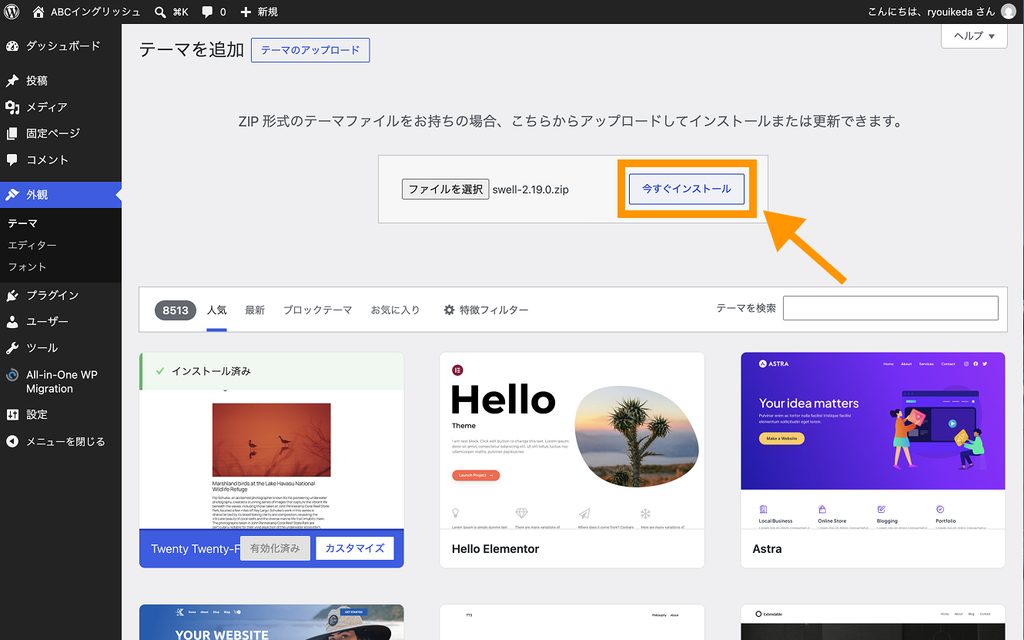Click the コメント bubble icon in sidebar
This screenshot has height=640, width=1024.
point(12,159)
